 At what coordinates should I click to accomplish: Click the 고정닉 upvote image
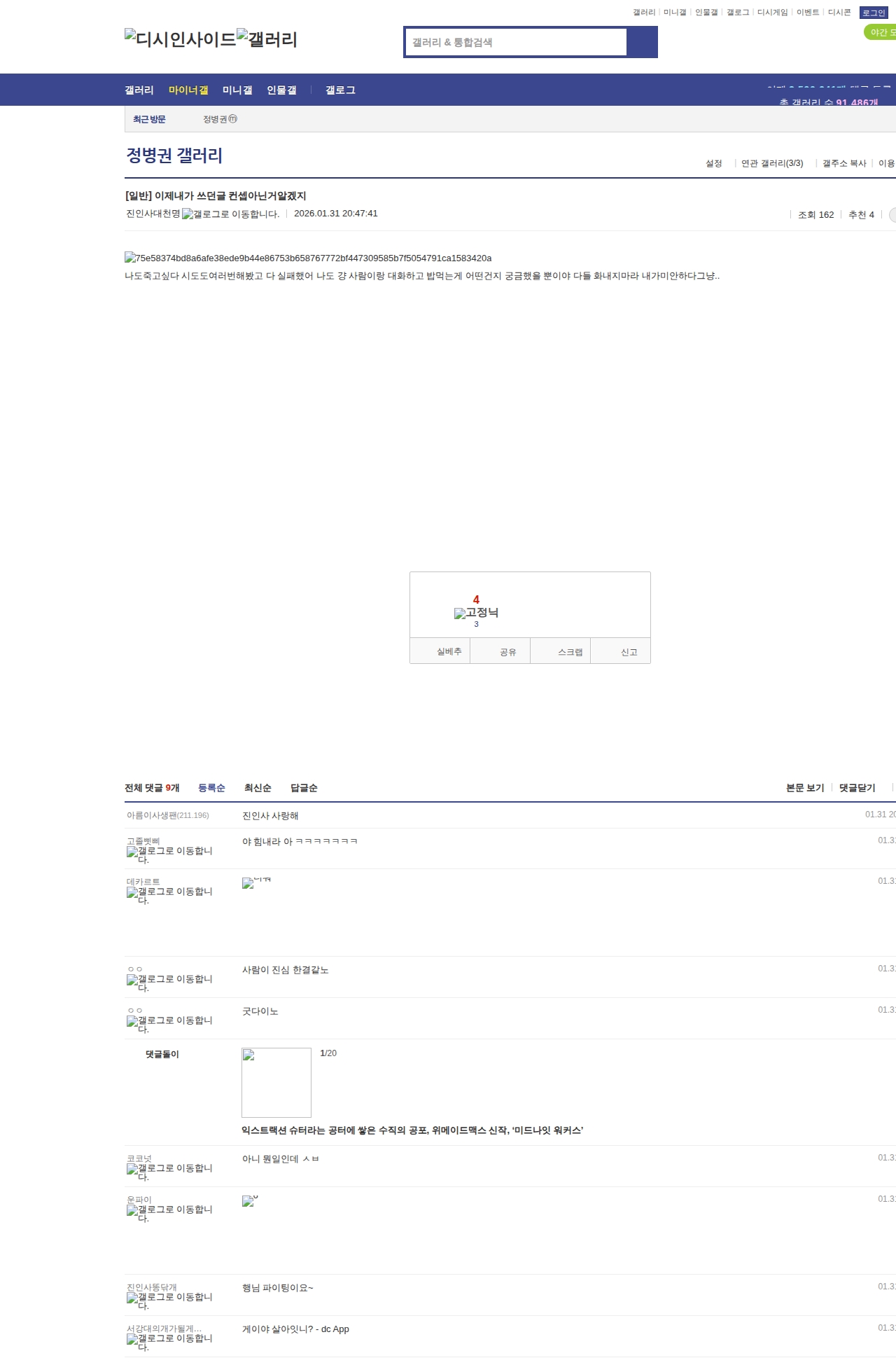click(x=476, y=613)
